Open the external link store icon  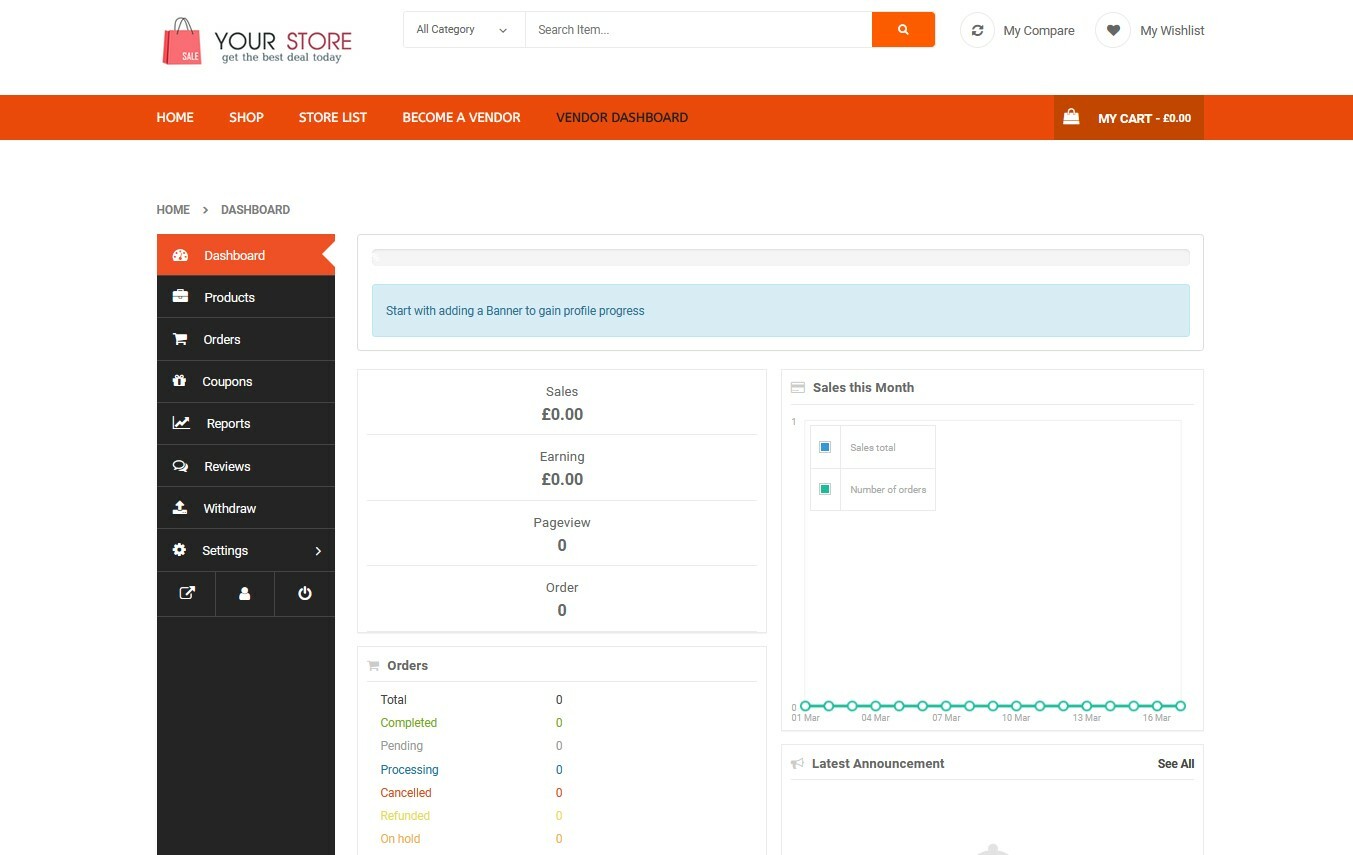pyautogui.click(x=186, y=593)
